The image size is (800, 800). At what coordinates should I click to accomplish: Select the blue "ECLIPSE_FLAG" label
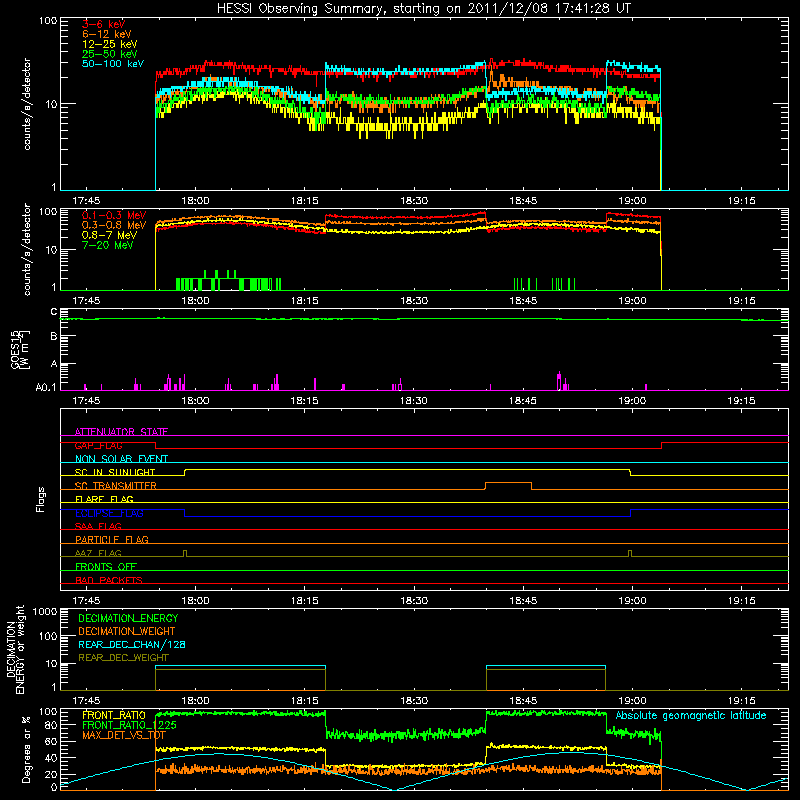click(109, 513)
